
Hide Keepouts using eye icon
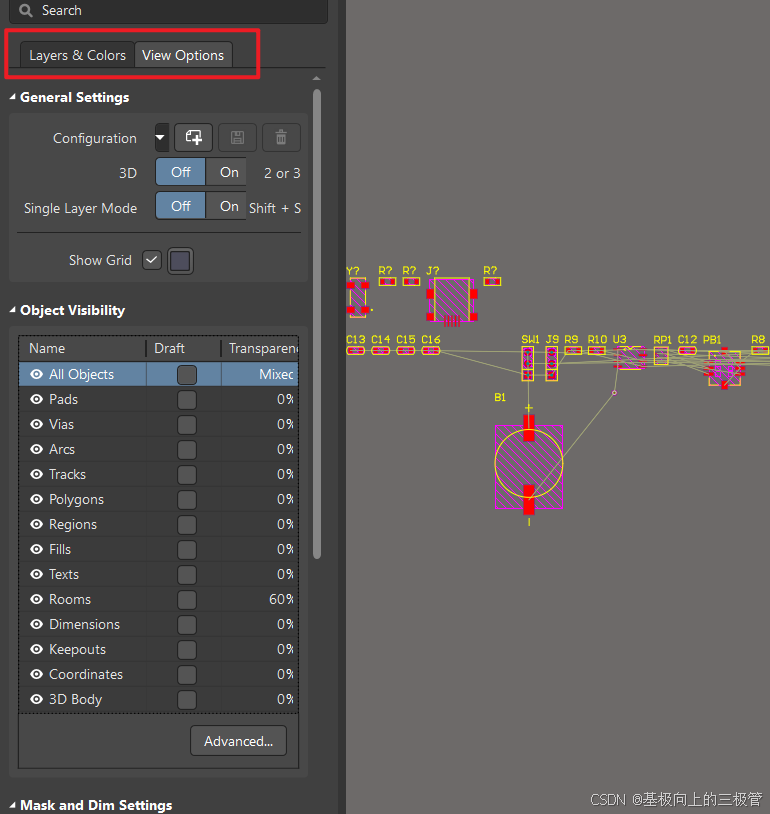pyautogui.click(x=36, y=649)
